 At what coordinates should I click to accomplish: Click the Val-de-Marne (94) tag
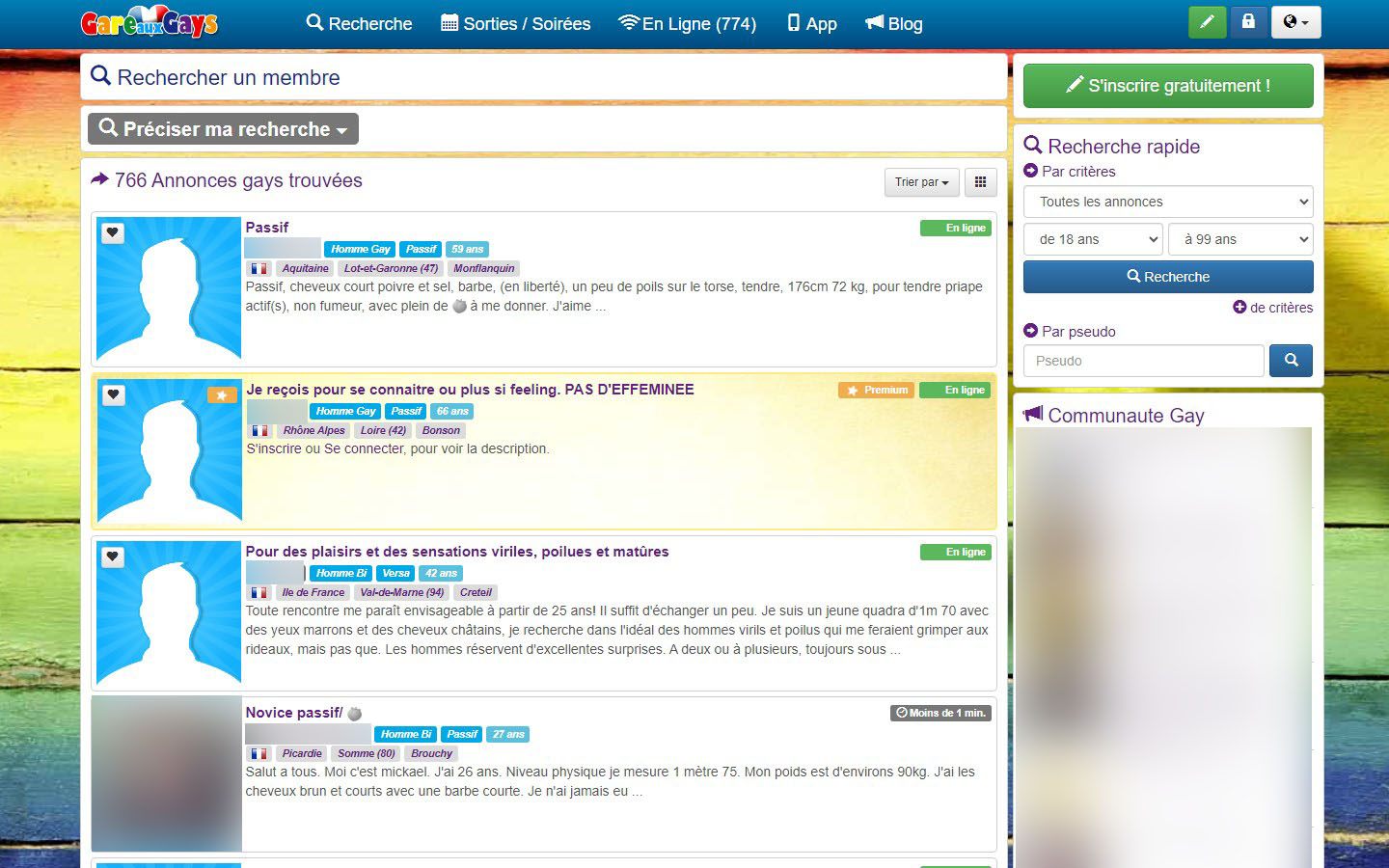tap(401, 593)
